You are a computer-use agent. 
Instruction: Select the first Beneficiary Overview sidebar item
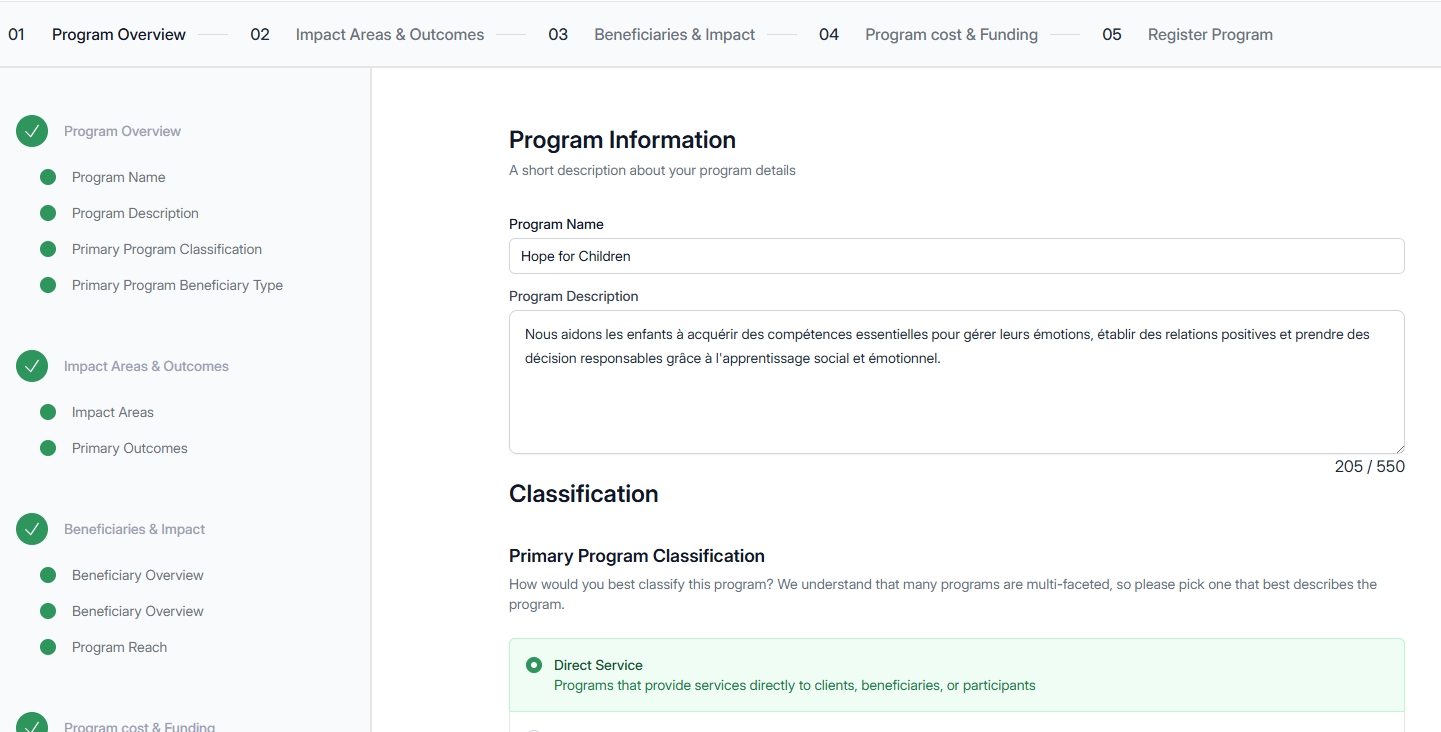(x=137, y=575)
